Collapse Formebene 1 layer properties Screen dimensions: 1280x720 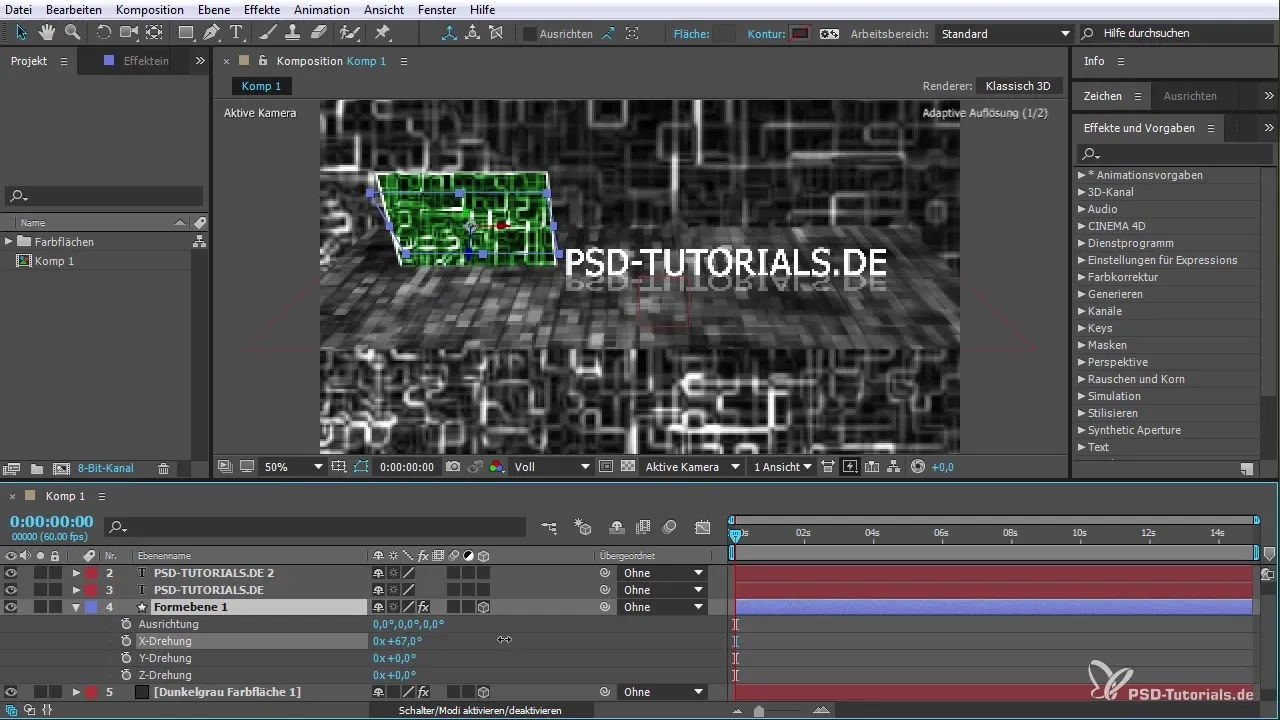click(76, 607)
